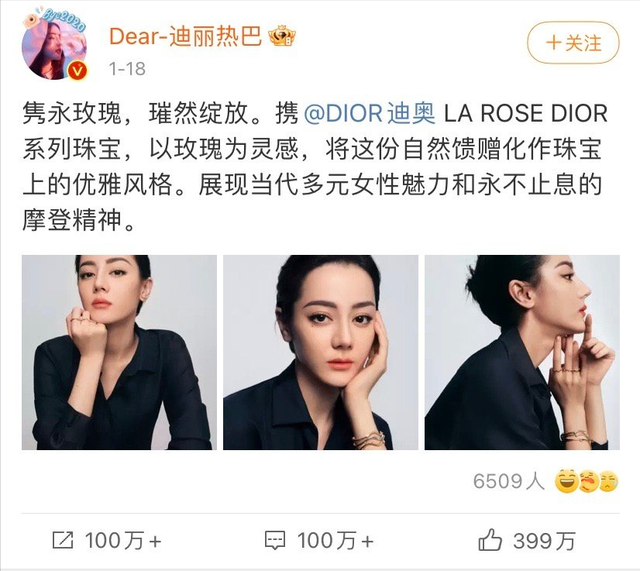Open the Dear-迪丽热巴 username

(185, 36)
